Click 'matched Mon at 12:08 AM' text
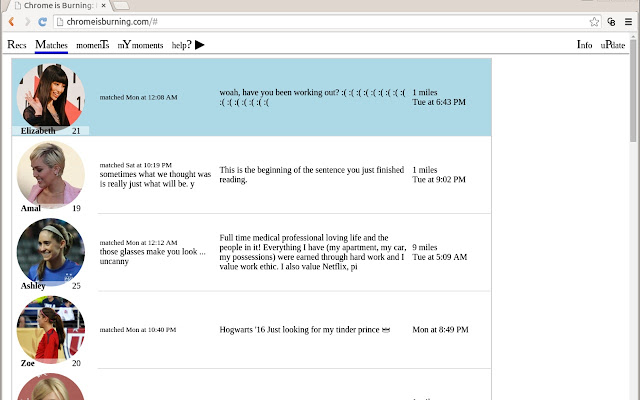 pyautogui.click(x=138, y=97)
